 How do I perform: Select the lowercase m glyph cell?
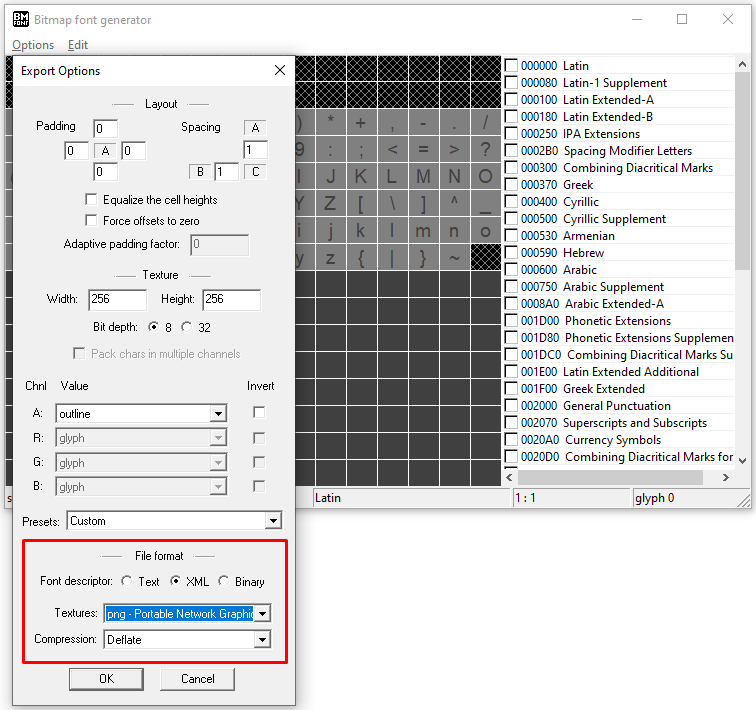[x=423, y=230]
